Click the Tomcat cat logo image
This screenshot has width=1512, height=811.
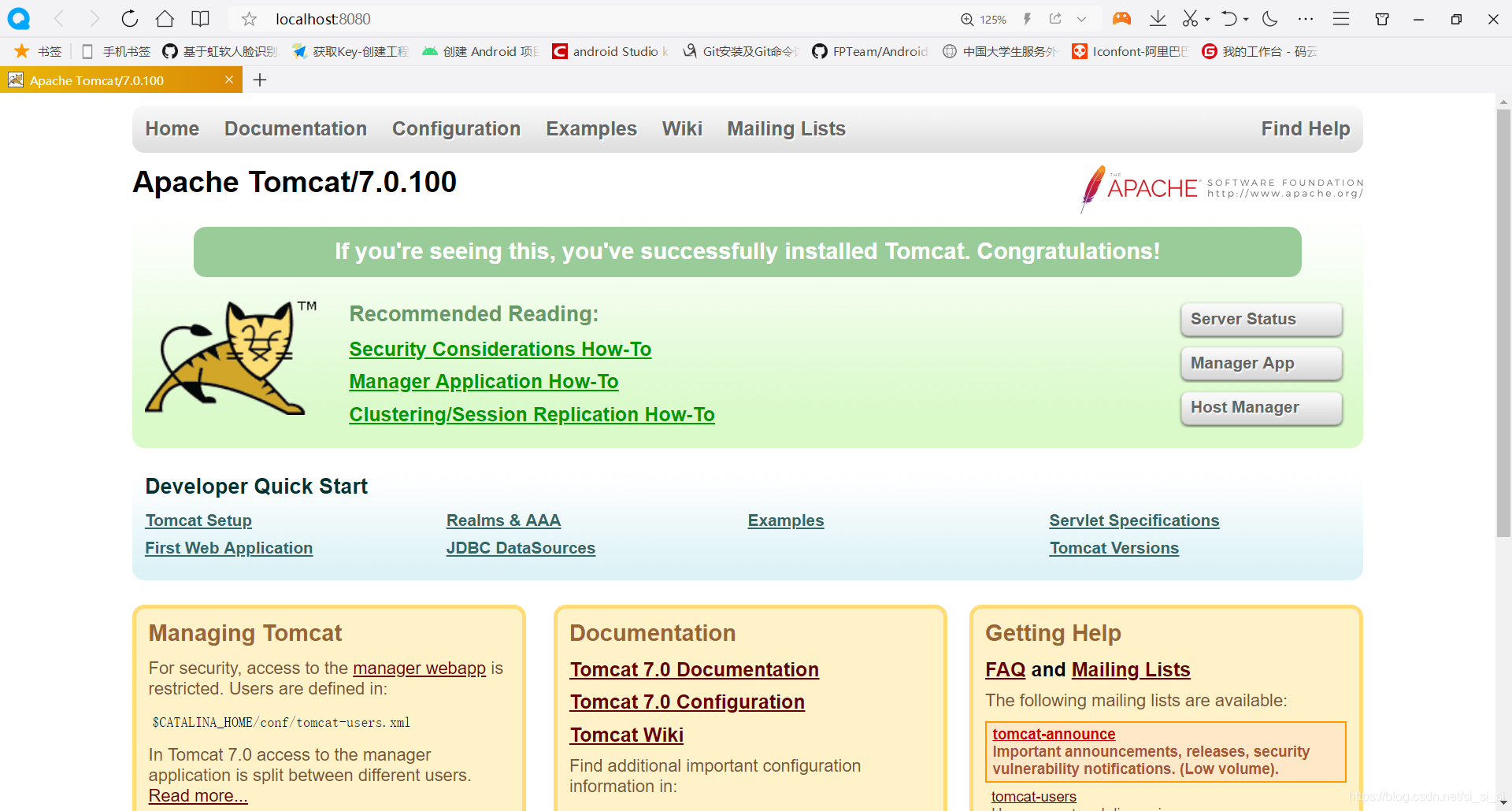tap(231, 357)
